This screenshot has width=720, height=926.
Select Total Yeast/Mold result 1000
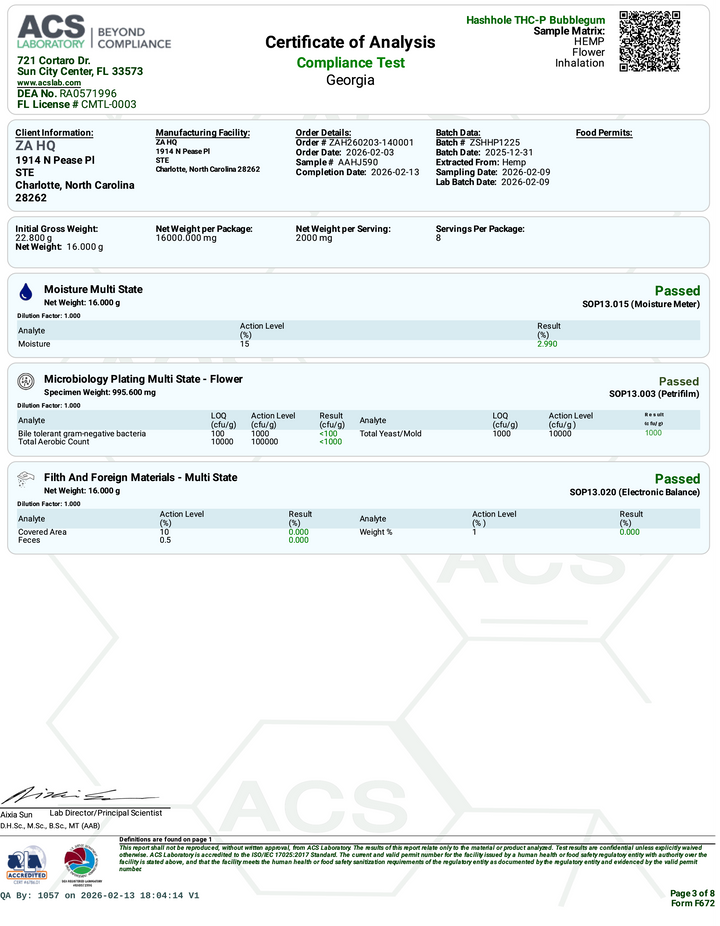click(x=653, y=433)
